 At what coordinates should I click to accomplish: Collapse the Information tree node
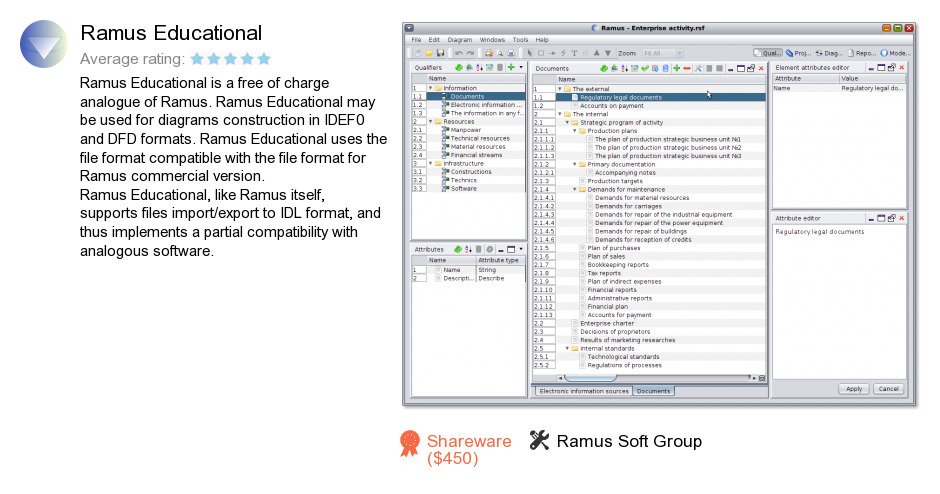point(430,88)
